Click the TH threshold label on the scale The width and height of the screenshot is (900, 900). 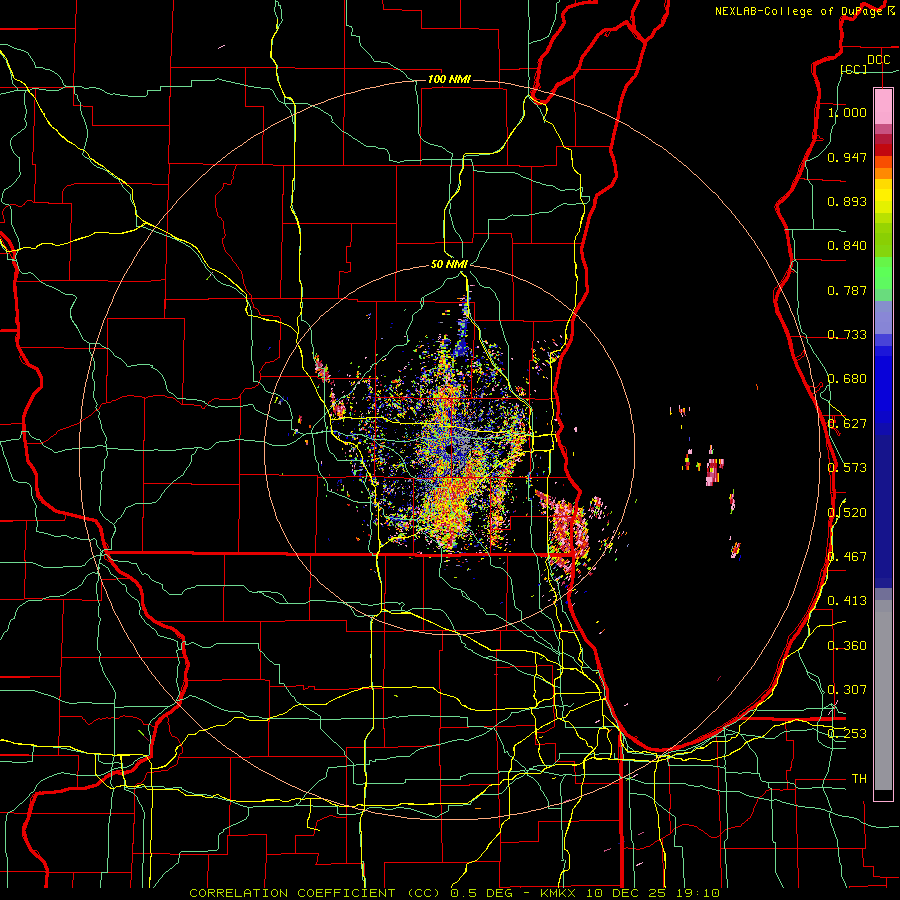859,779
